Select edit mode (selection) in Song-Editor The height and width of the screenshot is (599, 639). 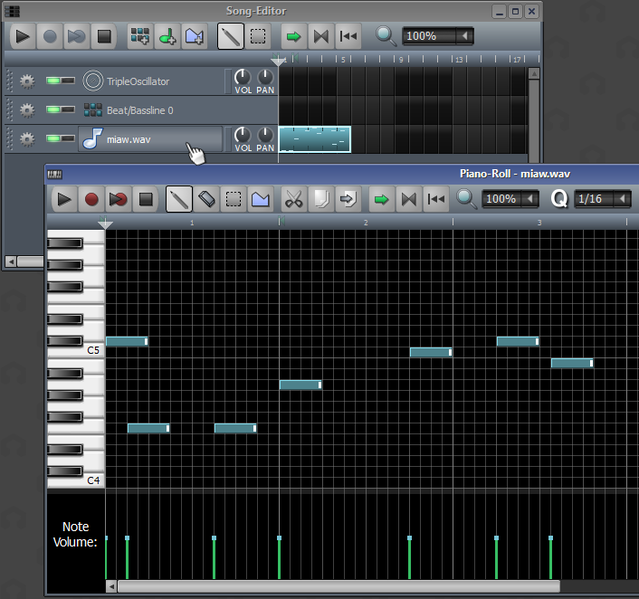(258, 37)
